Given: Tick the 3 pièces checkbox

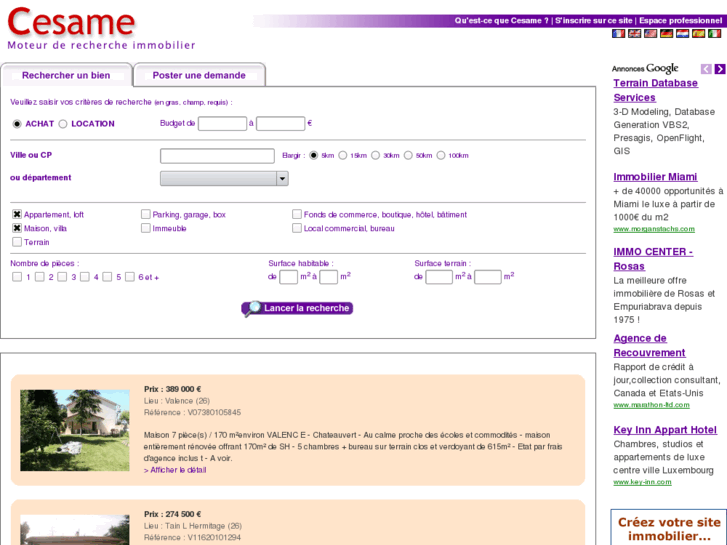Looking at the screenshot, I should pos(62,277).
